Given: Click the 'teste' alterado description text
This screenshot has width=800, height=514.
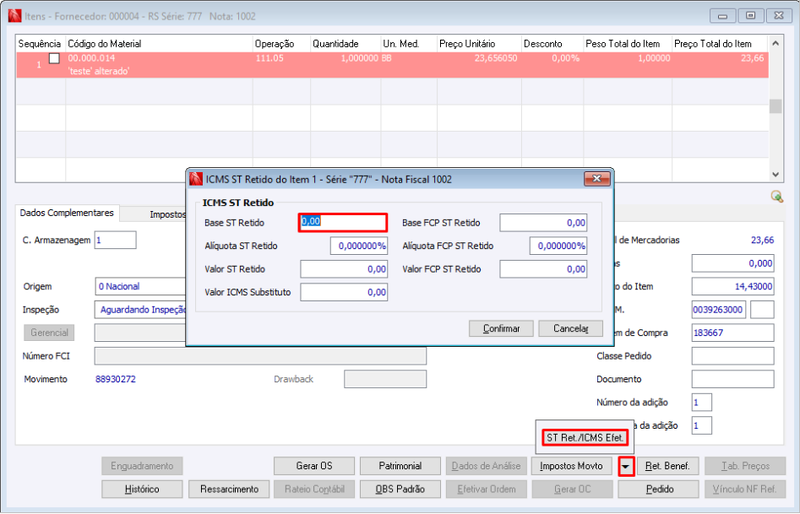Looking at the screenshot, I should pos(98,71).
